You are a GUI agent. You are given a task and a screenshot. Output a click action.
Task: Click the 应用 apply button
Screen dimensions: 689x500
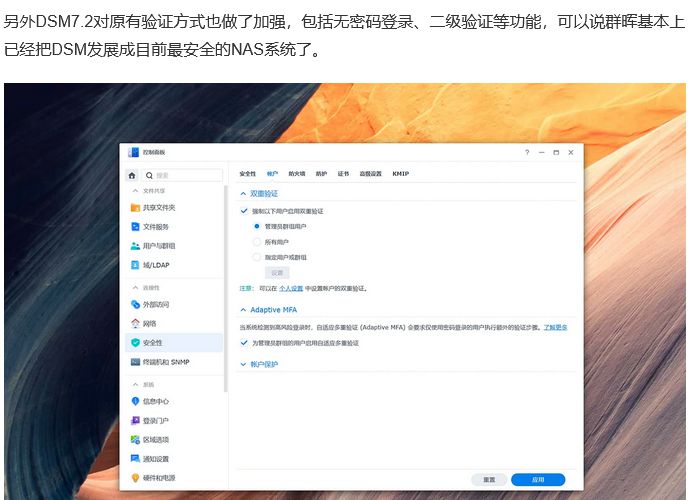tap(538, 479)
